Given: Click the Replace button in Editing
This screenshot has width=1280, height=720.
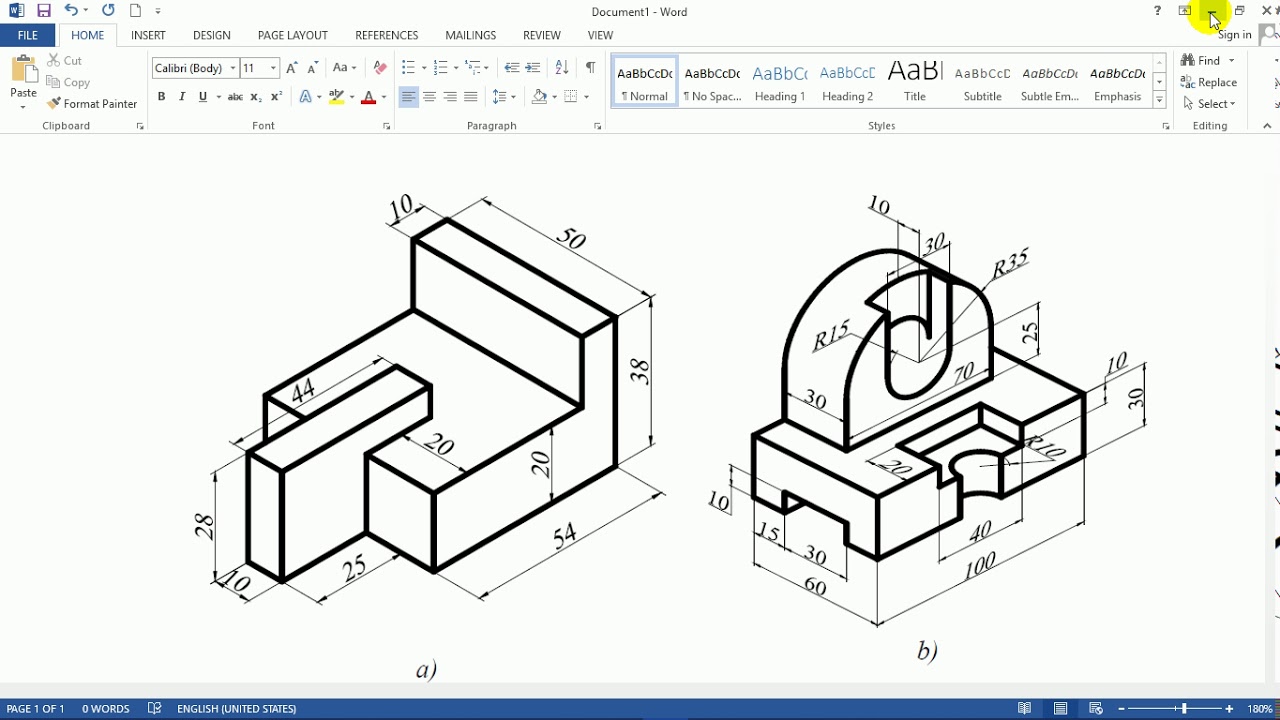Looking at the screenshot, I should coord(1209,82).
